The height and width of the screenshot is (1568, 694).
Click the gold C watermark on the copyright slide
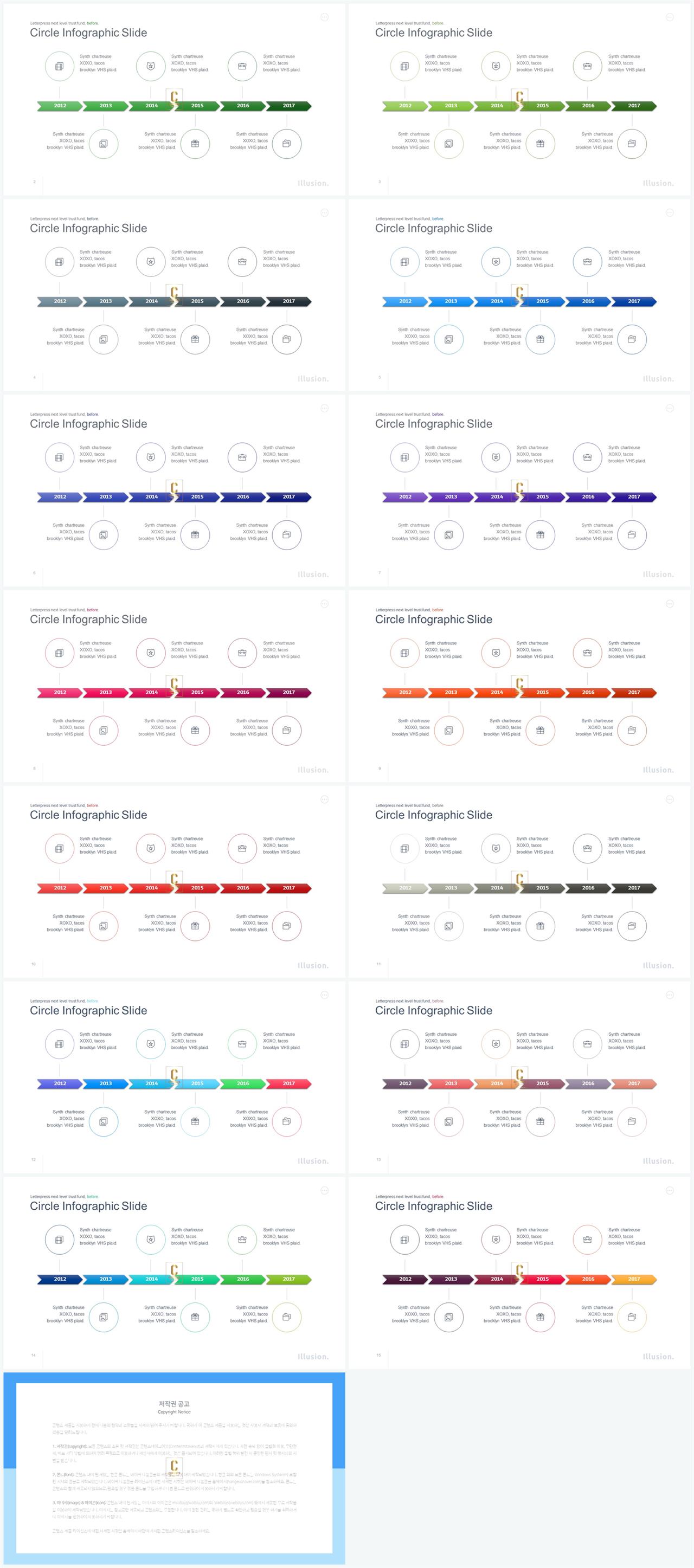[175, 1466]
